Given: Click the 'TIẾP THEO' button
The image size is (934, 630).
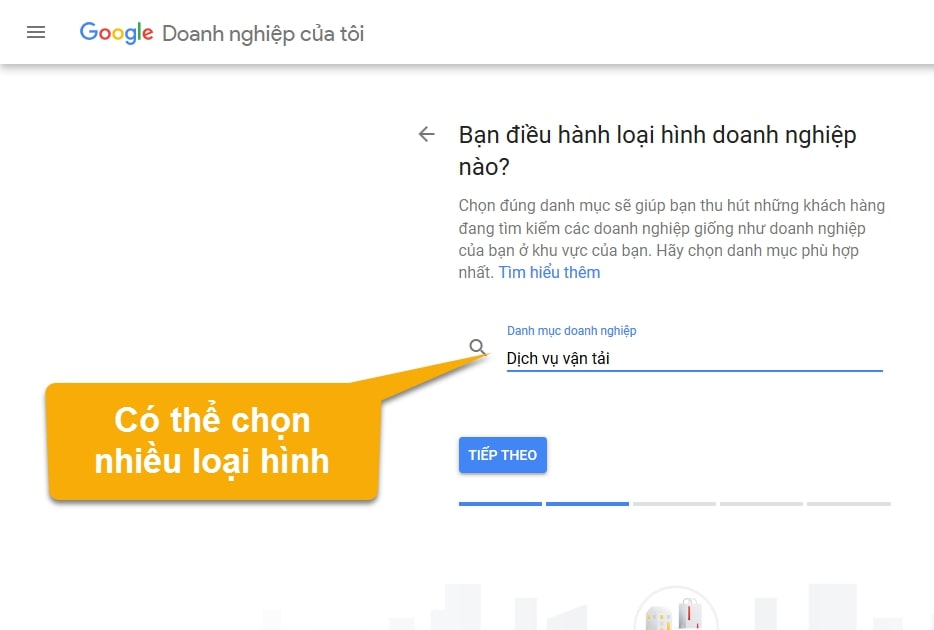Looking at the screenshot, I should [x=502, y=455].
